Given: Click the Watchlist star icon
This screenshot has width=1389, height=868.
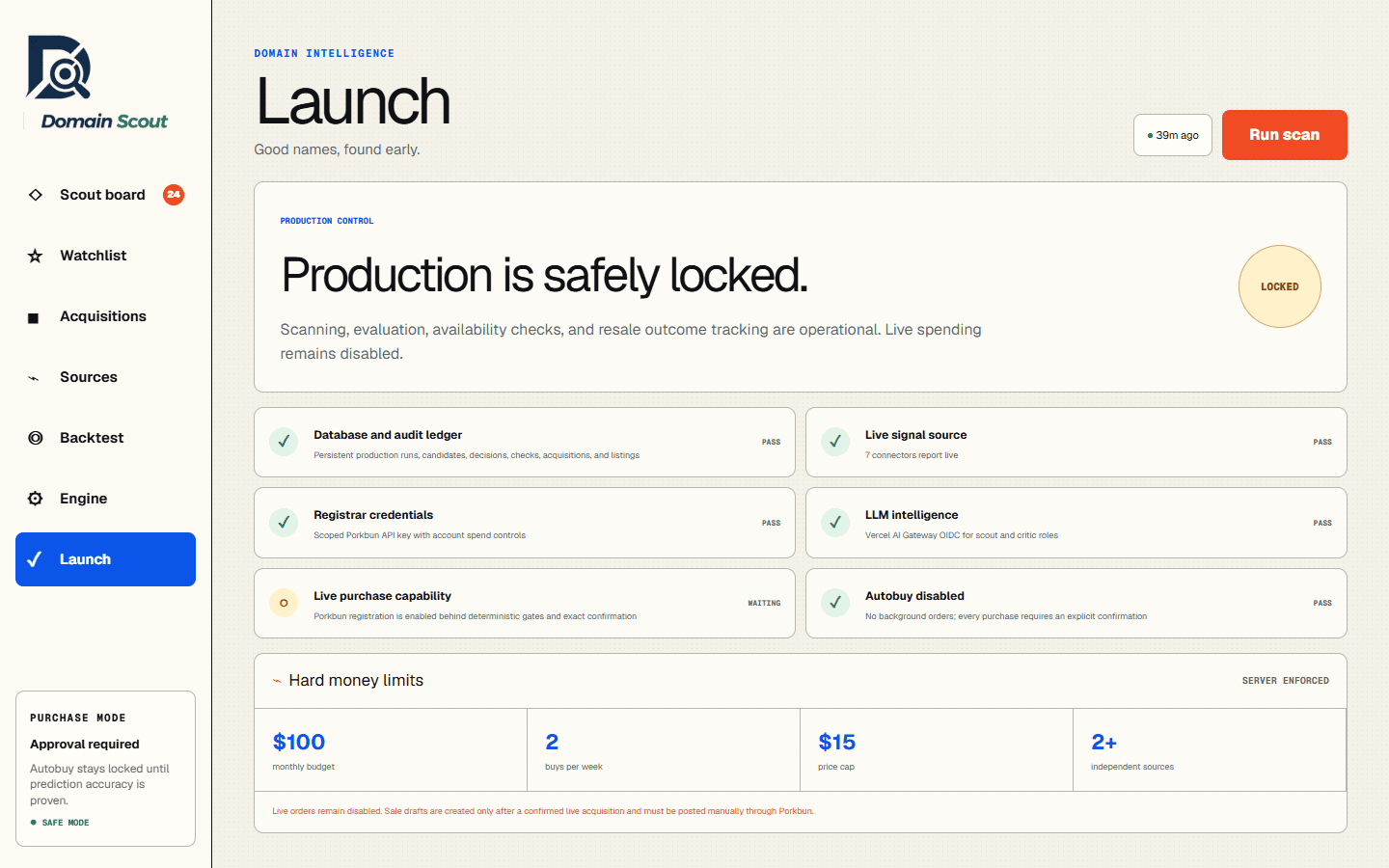Looking at the screenshot, I should [36, 256].
